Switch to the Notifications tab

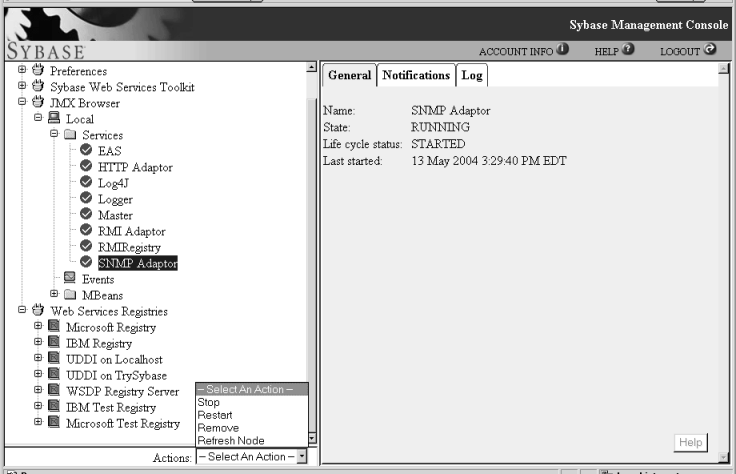pyautogui.click(x=416, y=76)
